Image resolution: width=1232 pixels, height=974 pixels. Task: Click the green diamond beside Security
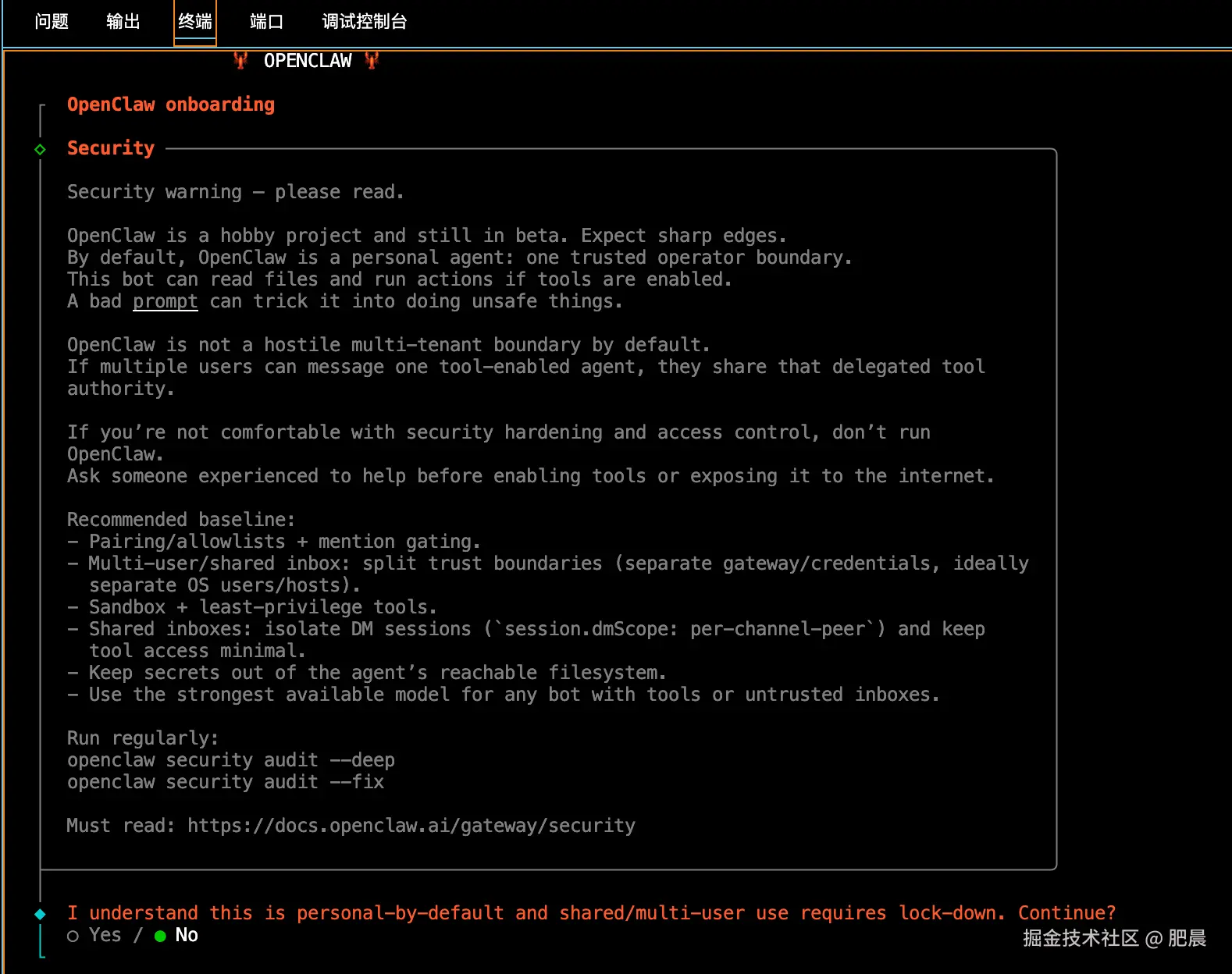41,149
